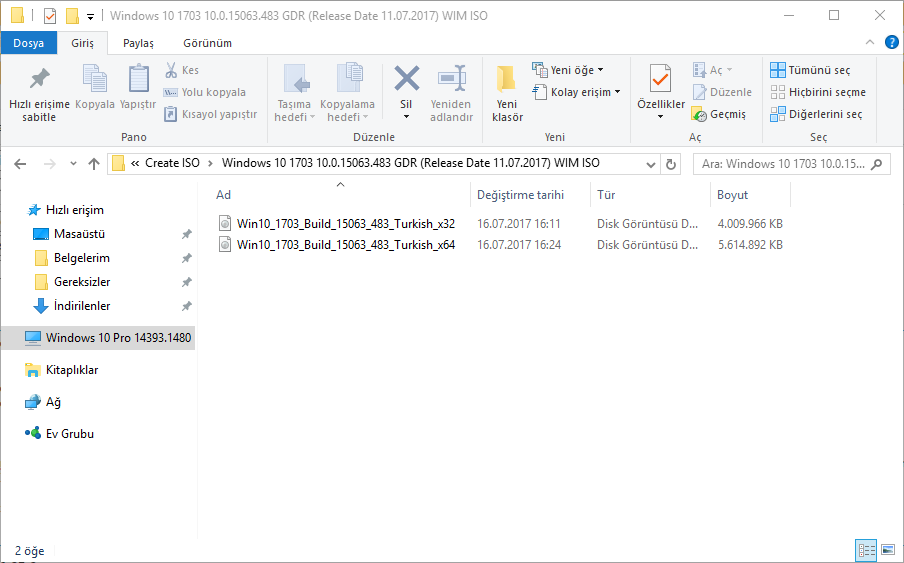
Task: Select file Win10_1703_Build_15063_483_Turkish_x64
Action: [346, 245]
